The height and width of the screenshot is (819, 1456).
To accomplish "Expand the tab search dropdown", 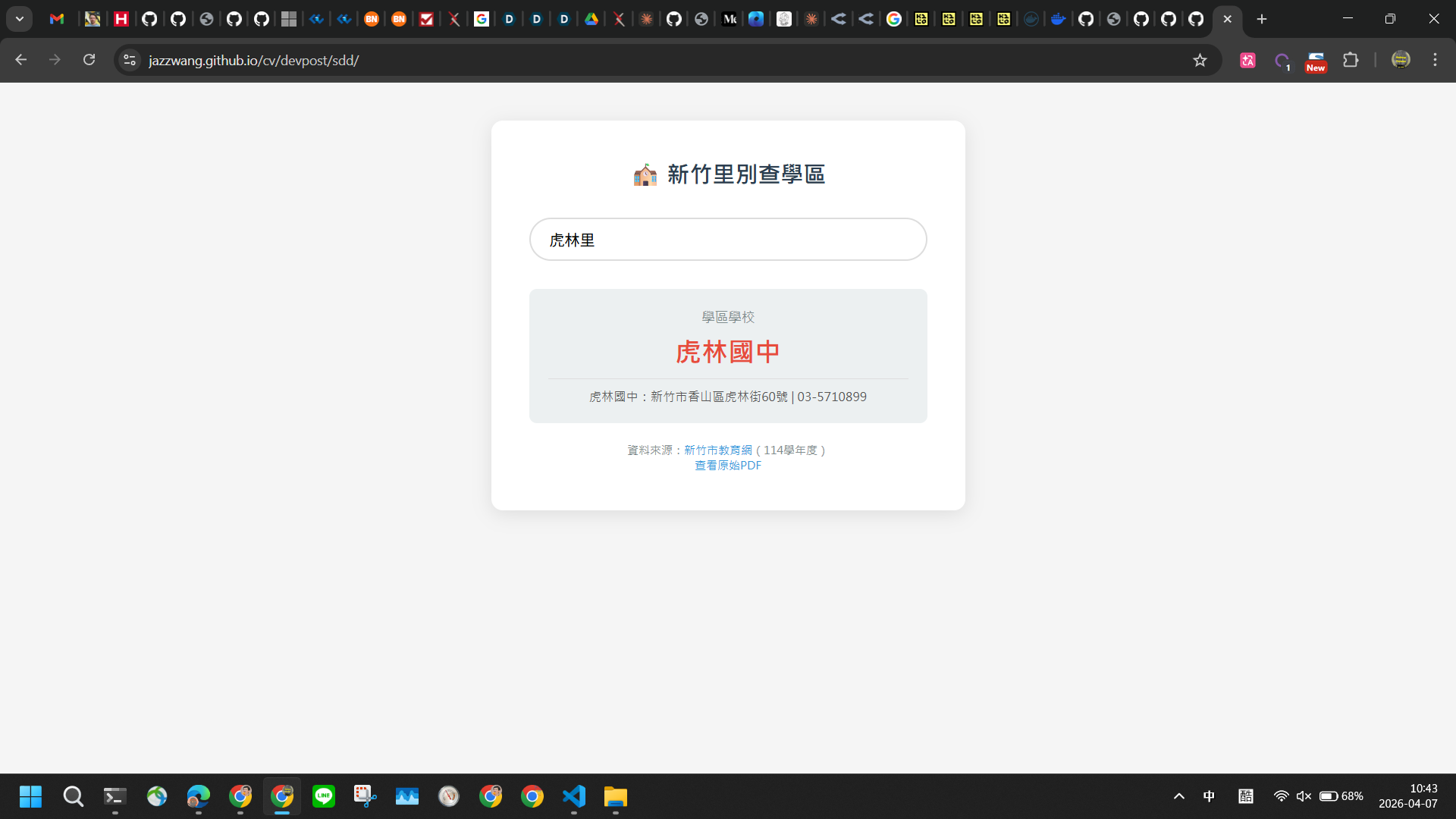I will click(x=20, y=19).
